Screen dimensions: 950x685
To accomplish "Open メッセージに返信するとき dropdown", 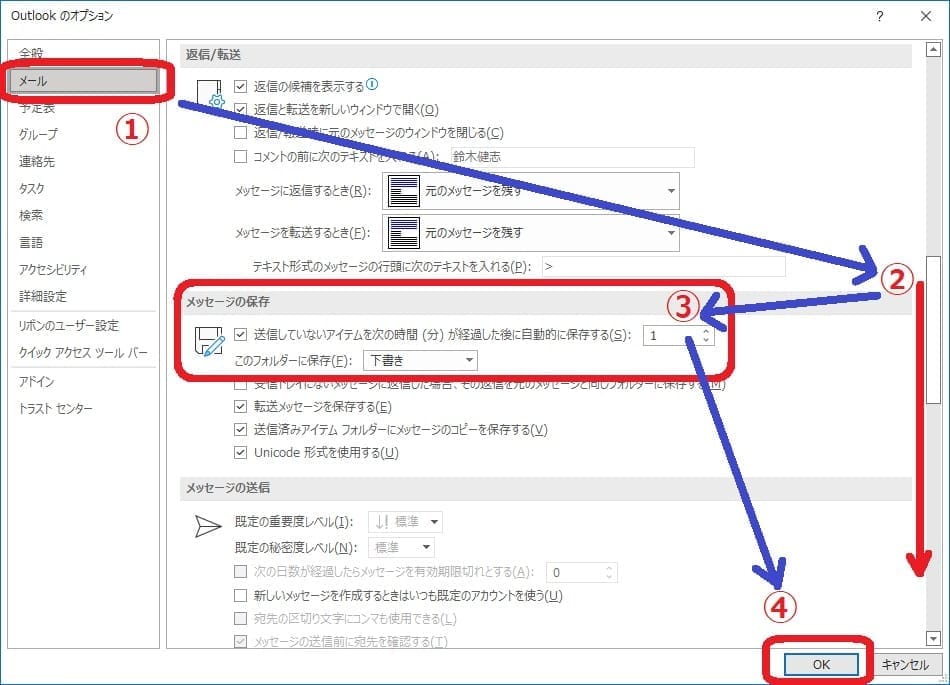I will 531,191.
